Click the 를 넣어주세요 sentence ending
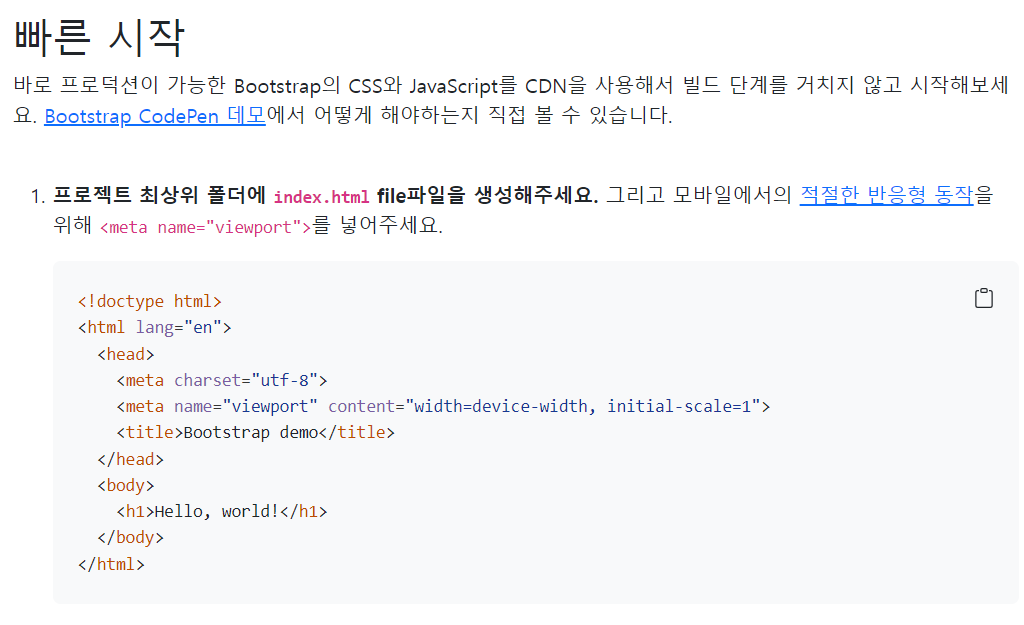The height and width of the screenshot is (625, 1024). tap(377, 225)
